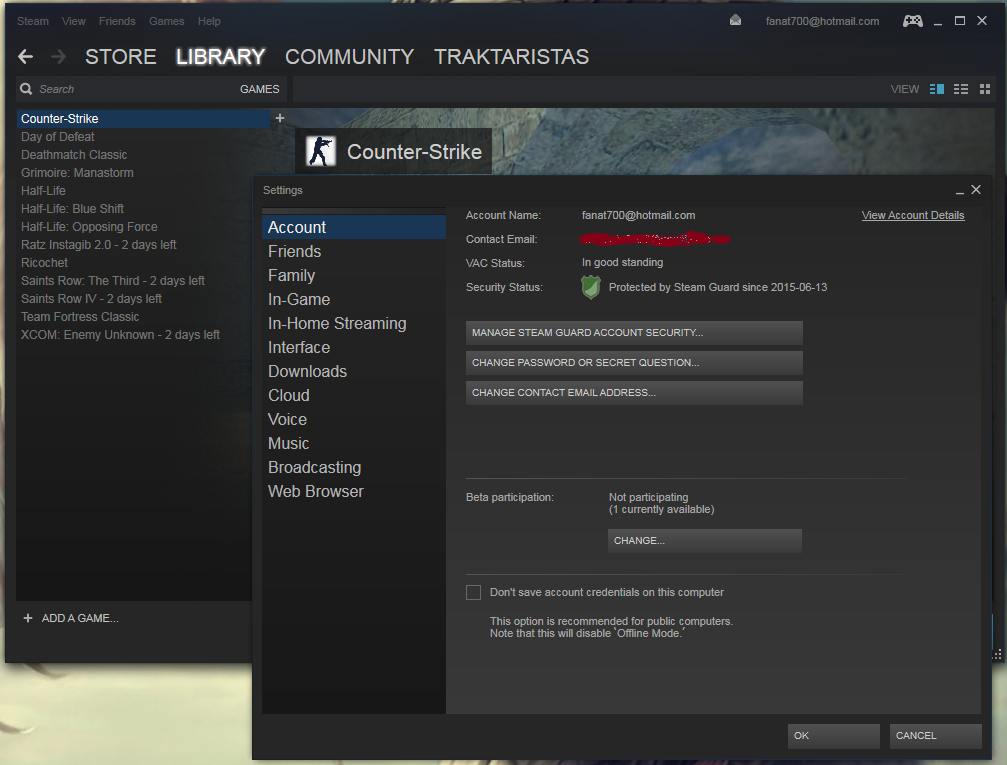Open the Steam menu

click(x=33, y=21)
